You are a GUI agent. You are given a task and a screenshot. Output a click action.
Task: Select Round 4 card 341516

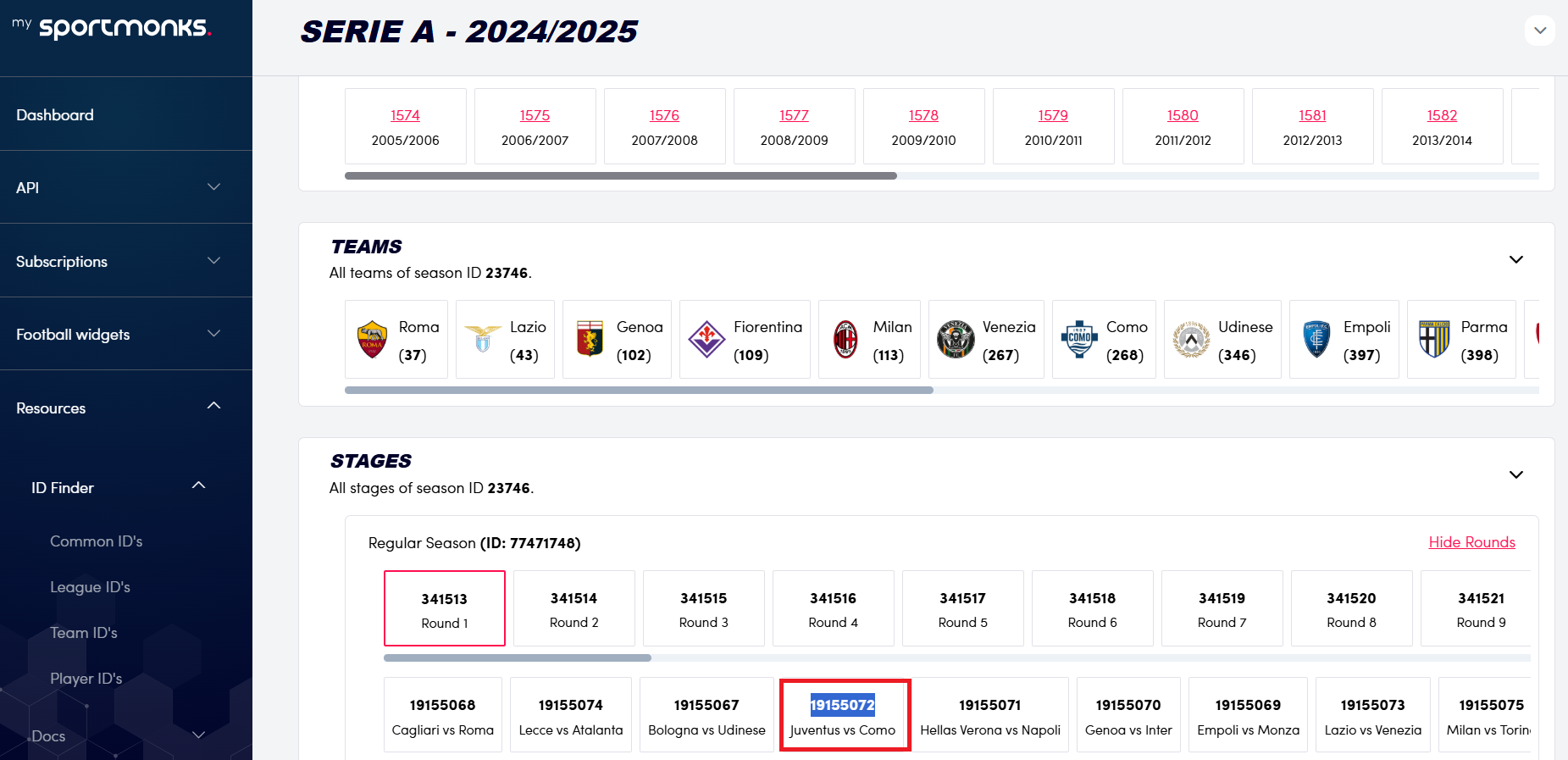pyautogui.click(x=834, y=608)
